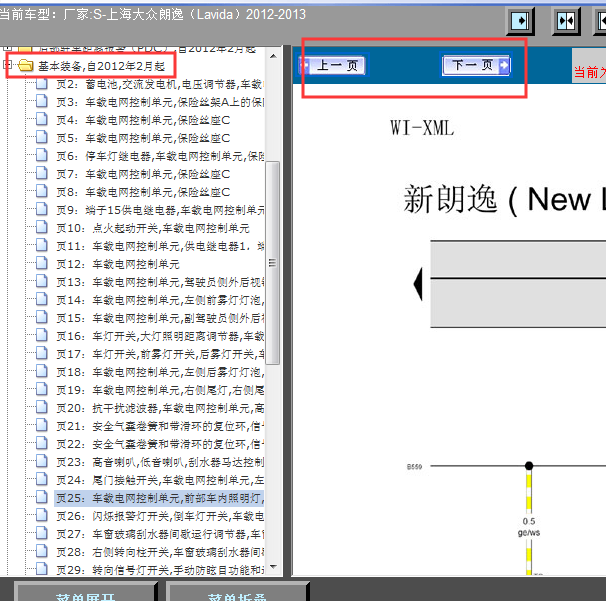
Task: Click the tree panel scroll-up arrow
Action: pos(273,56)
